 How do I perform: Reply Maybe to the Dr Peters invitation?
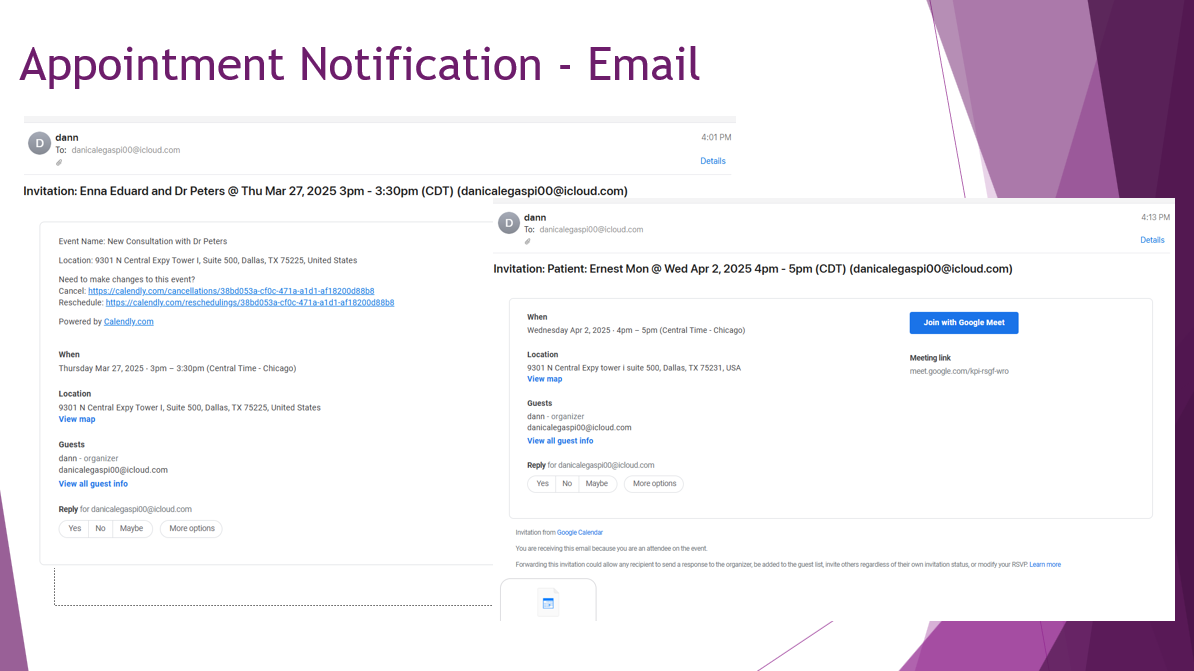[132, 529]
